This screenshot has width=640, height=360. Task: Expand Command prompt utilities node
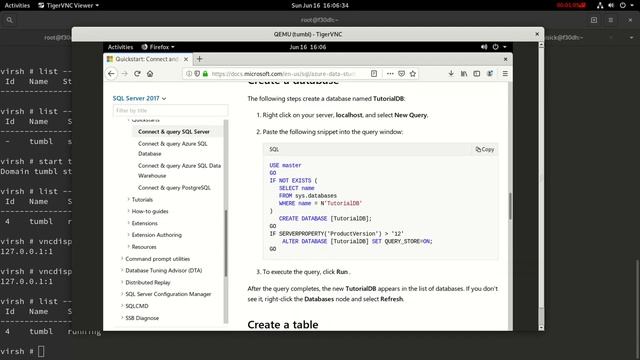[x=122, y=259]
